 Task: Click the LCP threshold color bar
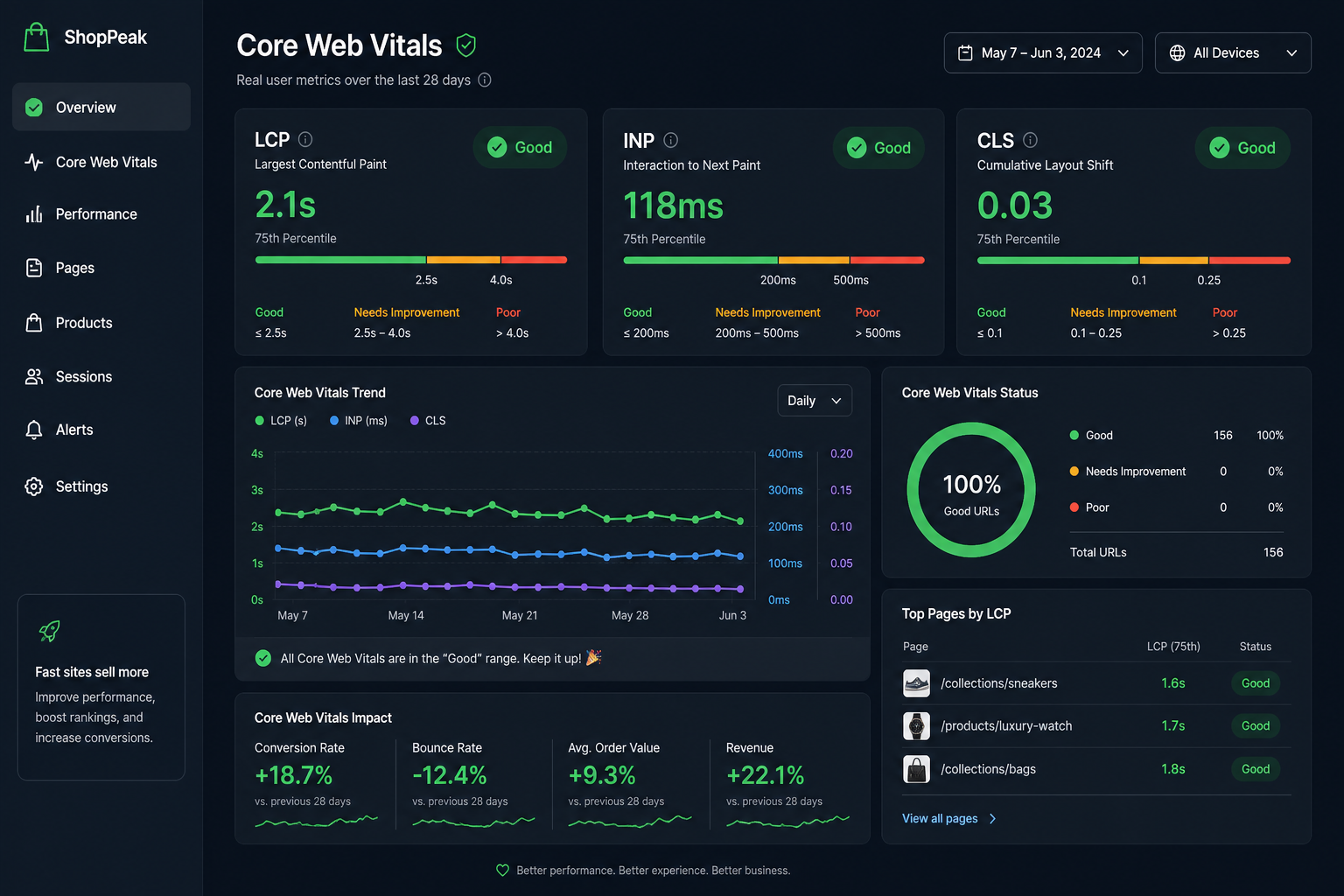tap(411, 260)
